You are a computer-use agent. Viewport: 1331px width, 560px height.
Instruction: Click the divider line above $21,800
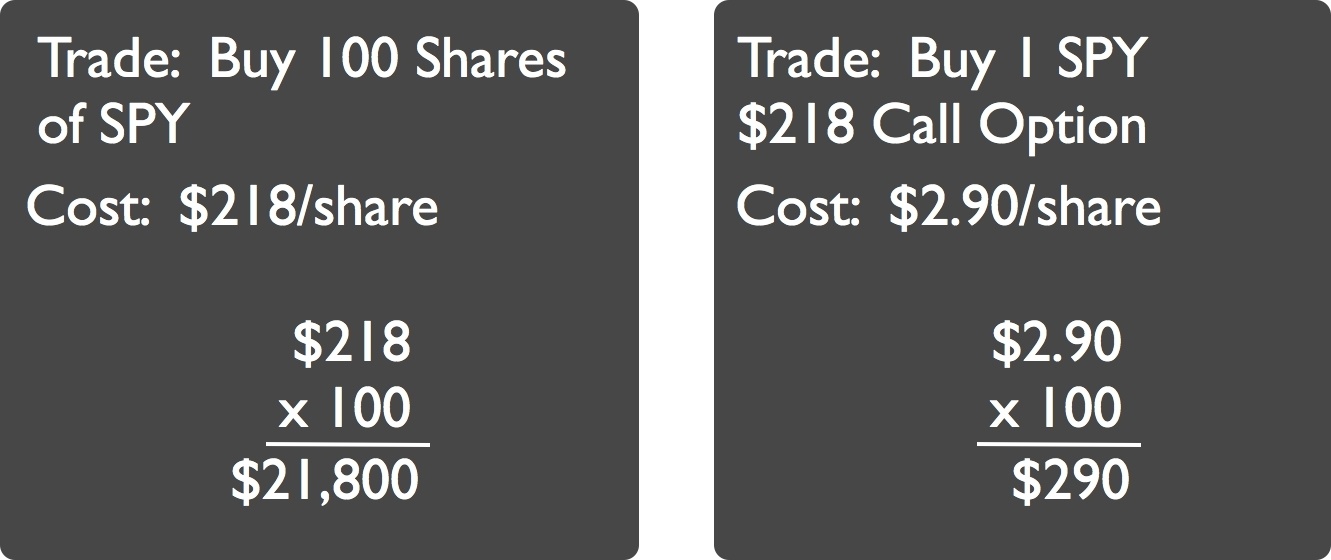(x=347, y=445)
